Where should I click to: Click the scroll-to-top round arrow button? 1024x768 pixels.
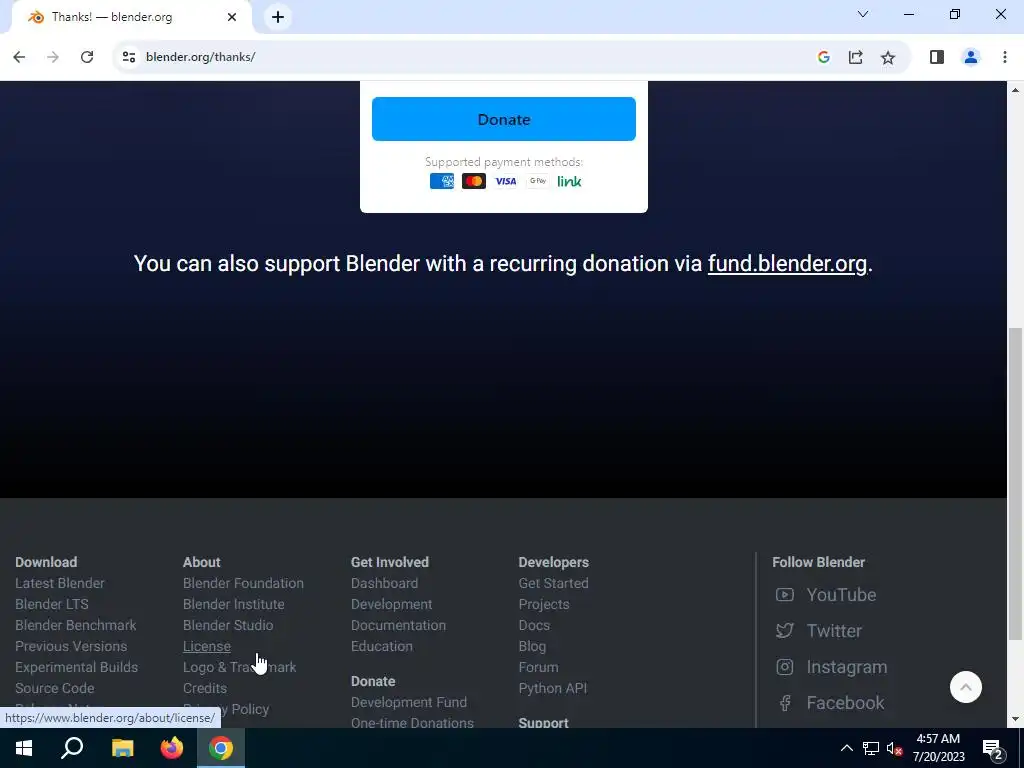[x=965, y=687]
